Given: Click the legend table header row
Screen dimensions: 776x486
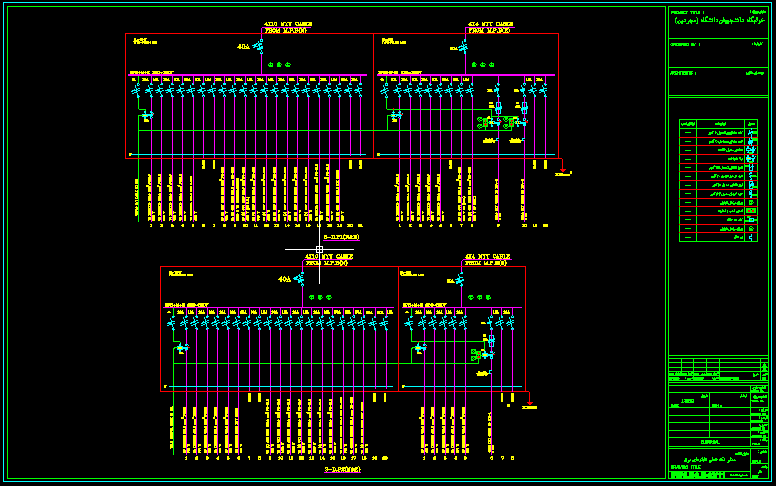Looking at the screenshot, I should tap(718, 124).
